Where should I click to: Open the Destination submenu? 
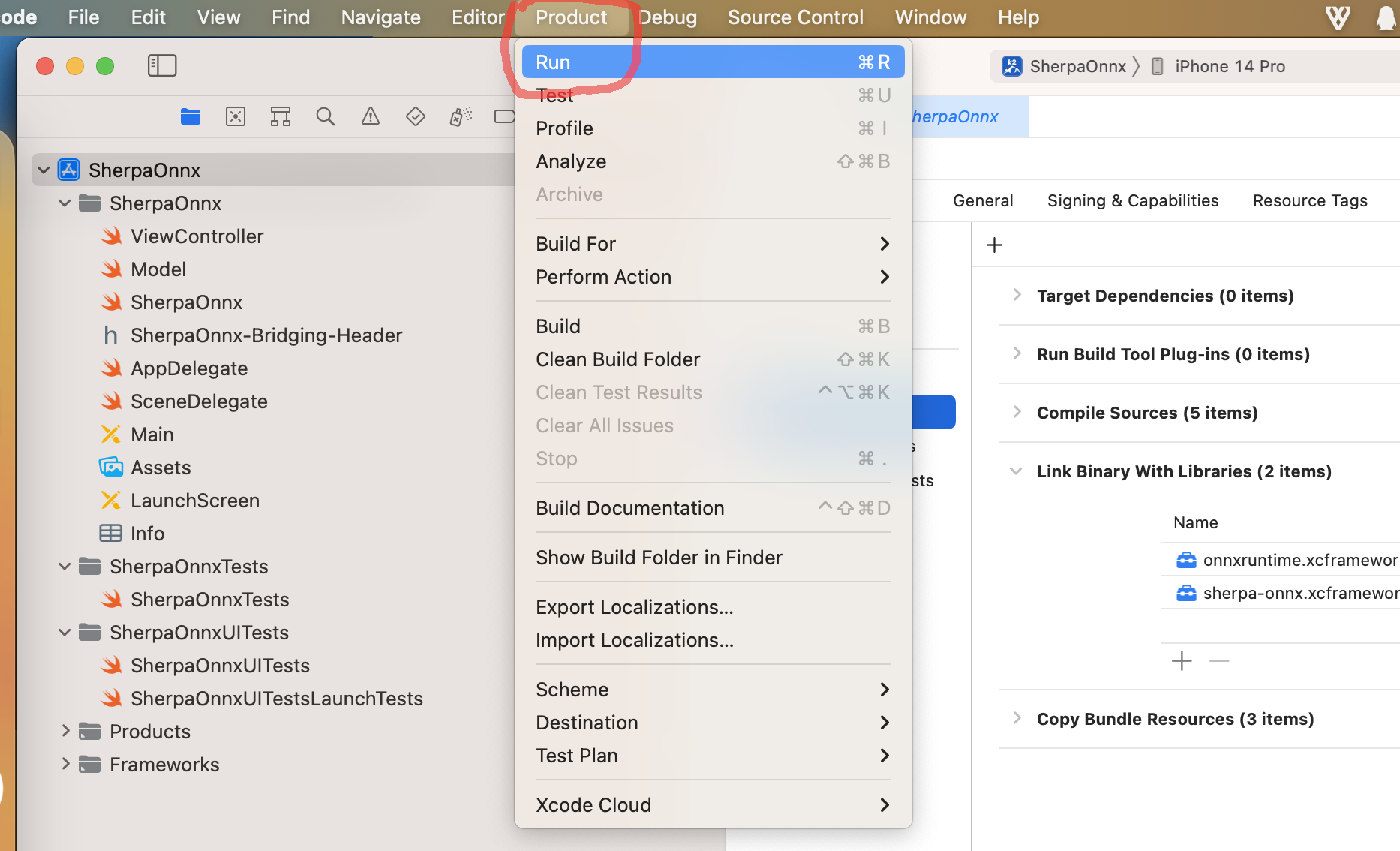click(713, 723)
